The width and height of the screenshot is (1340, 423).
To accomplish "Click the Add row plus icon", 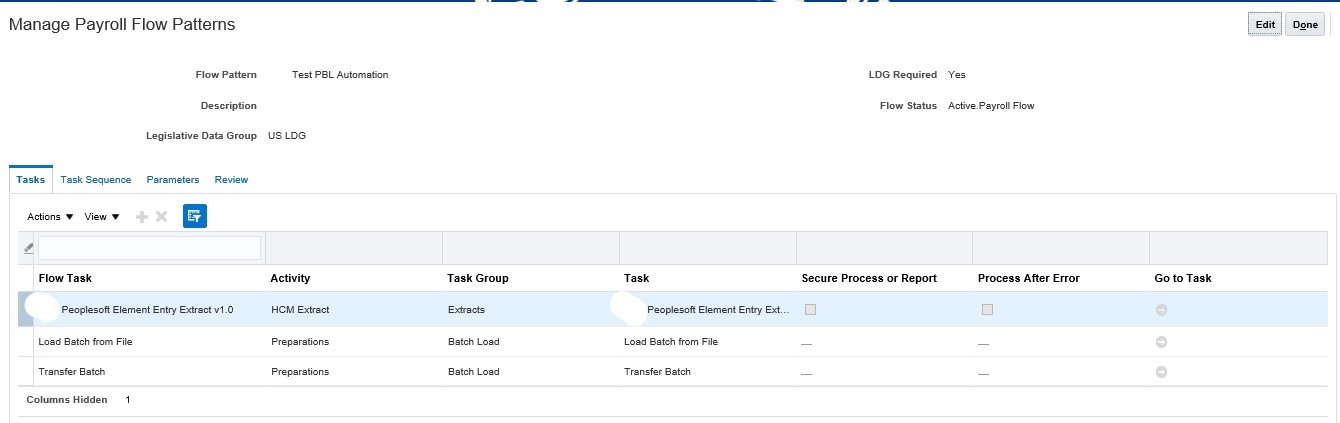I will 142,217.
